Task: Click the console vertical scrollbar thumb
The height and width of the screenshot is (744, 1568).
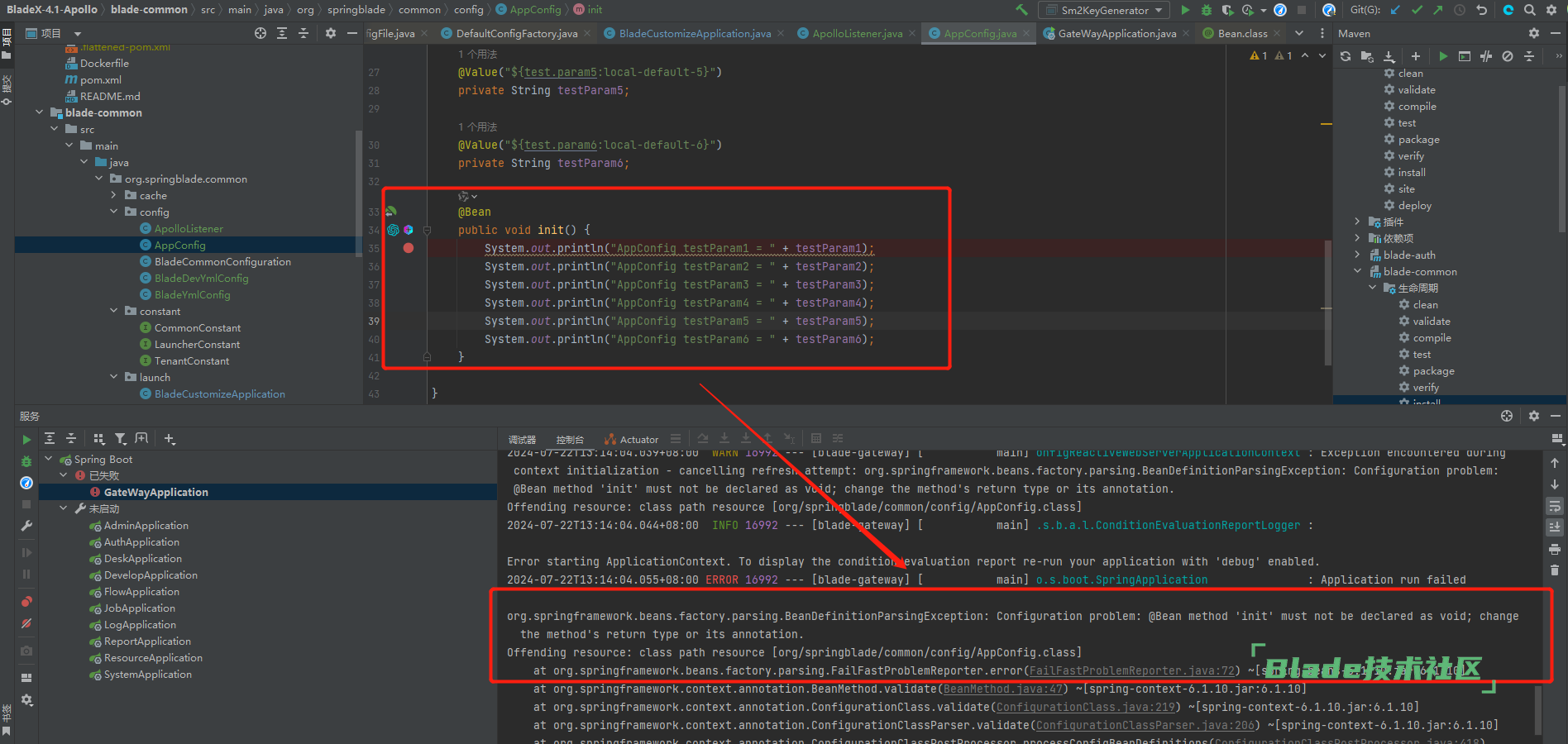Action: 1537,709
